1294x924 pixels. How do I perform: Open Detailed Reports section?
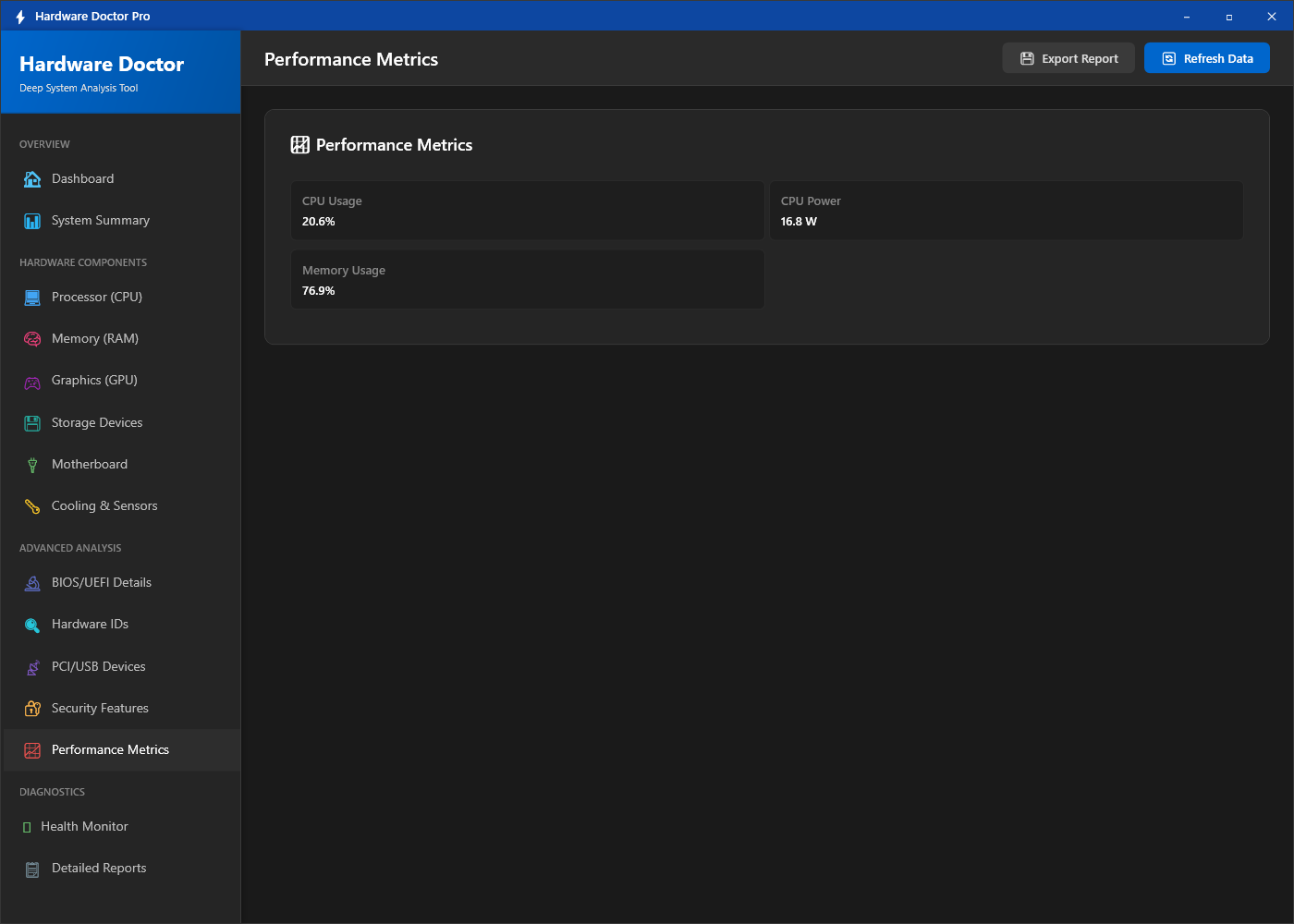click(121, 869)
